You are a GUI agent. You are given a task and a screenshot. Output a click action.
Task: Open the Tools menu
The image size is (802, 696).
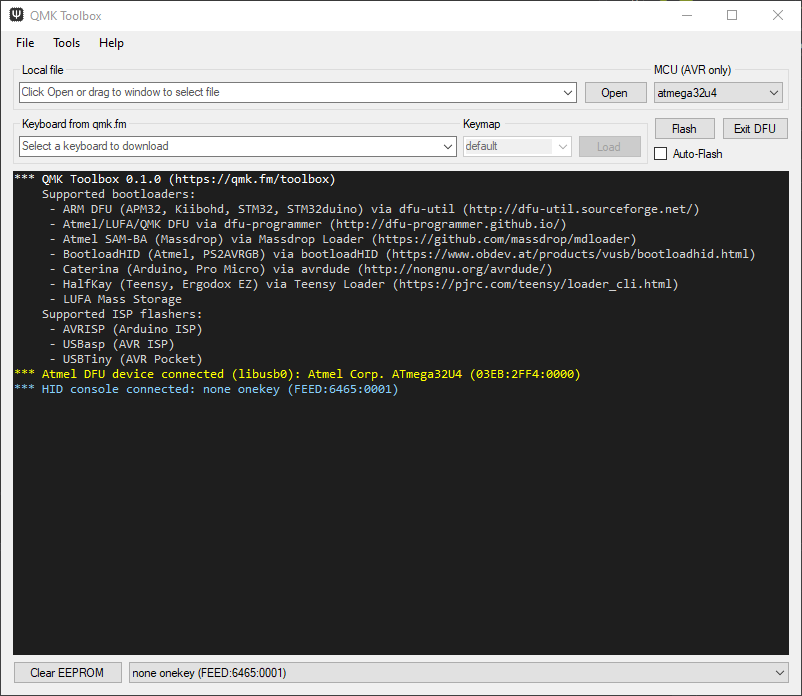pos(66,43)
